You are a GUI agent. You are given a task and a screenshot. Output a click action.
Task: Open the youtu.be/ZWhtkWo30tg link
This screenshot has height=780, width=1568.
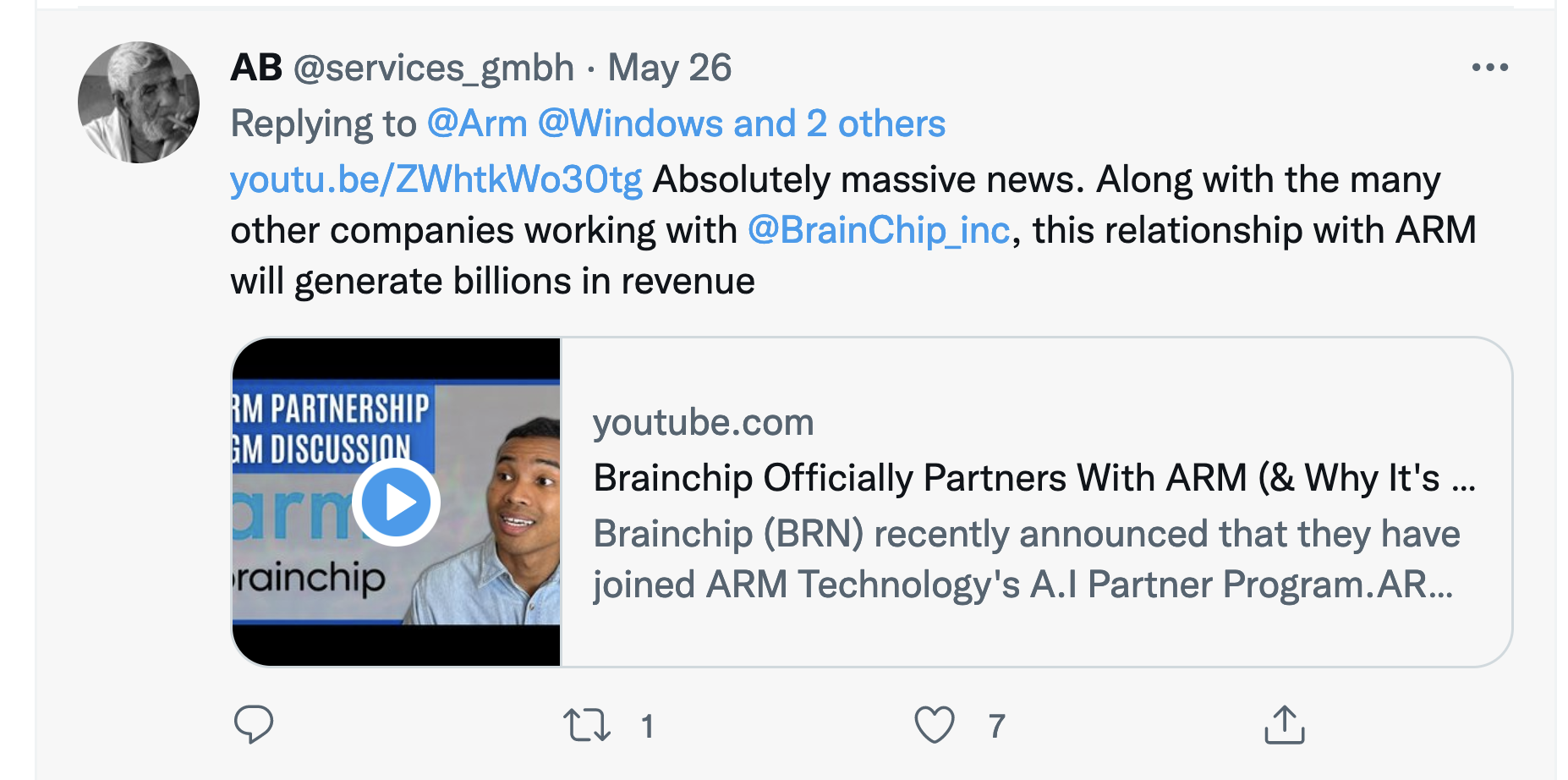[x=436, y=179]
